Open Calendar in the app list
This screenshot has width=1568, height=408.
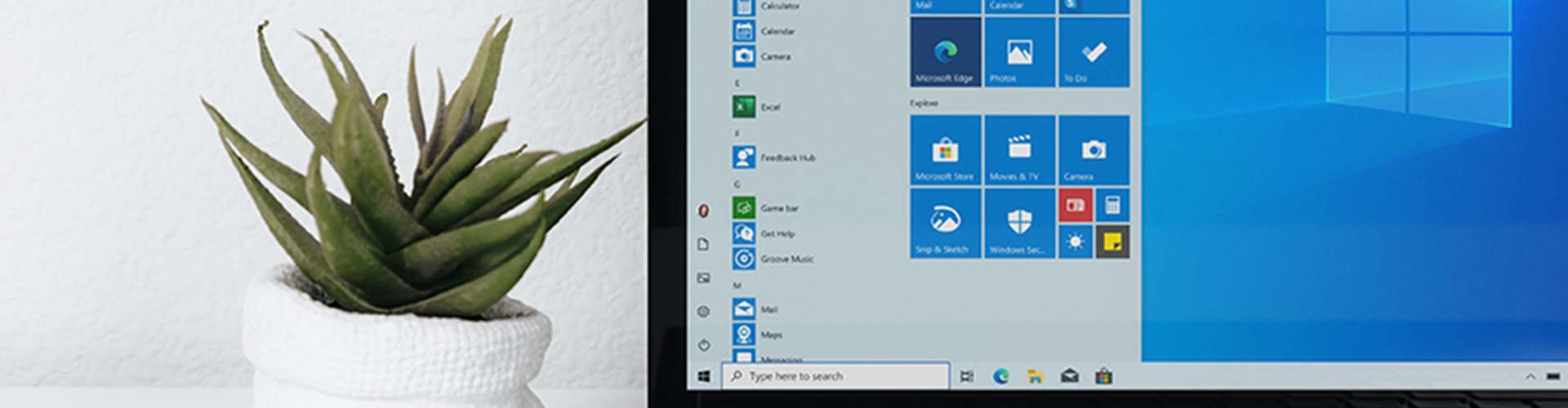pyautogui.click(x=764, y=31)
